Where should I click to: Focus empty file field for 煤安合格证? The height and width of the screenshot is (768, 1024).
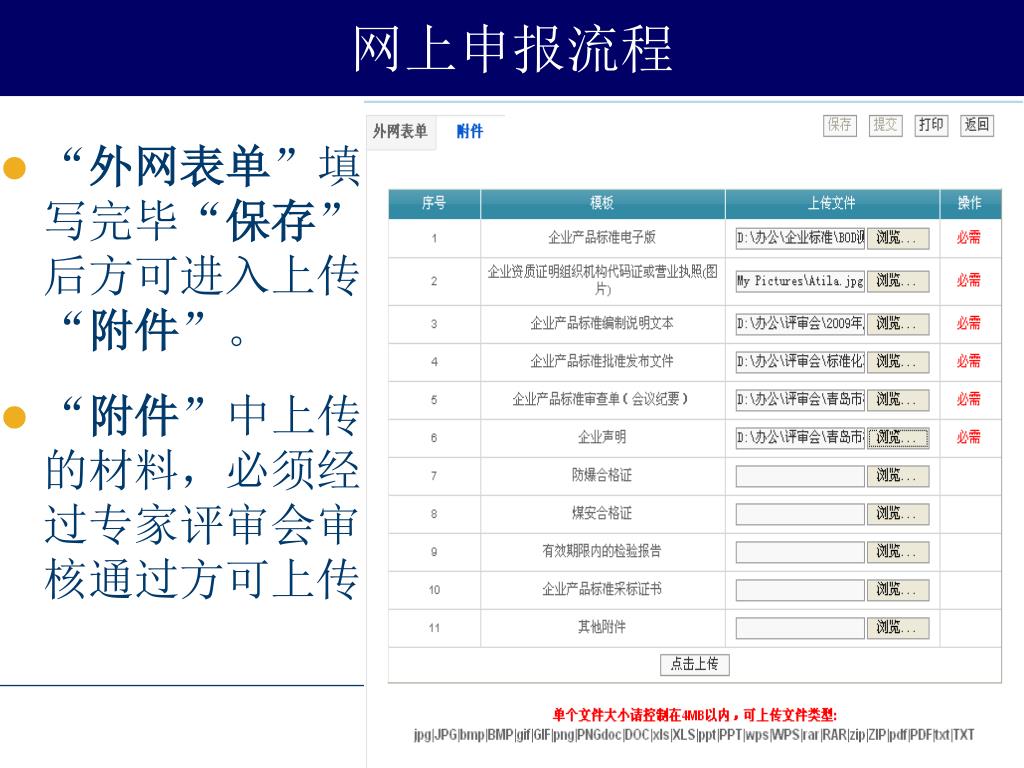point(800,513)
